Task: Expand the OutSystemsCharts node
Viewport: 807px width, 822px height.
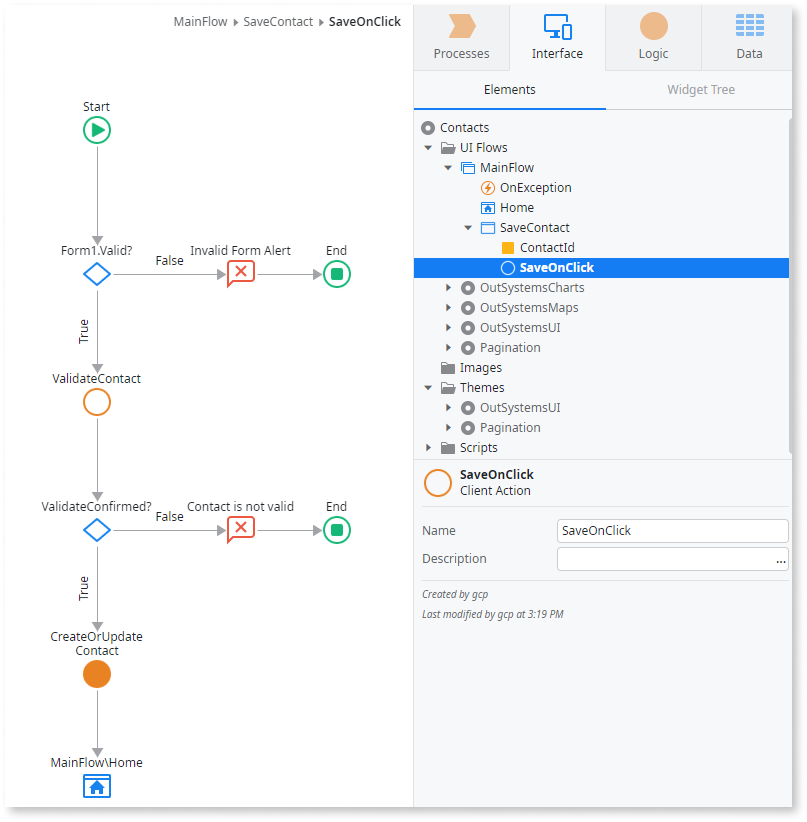Action: tap(448, 287)
